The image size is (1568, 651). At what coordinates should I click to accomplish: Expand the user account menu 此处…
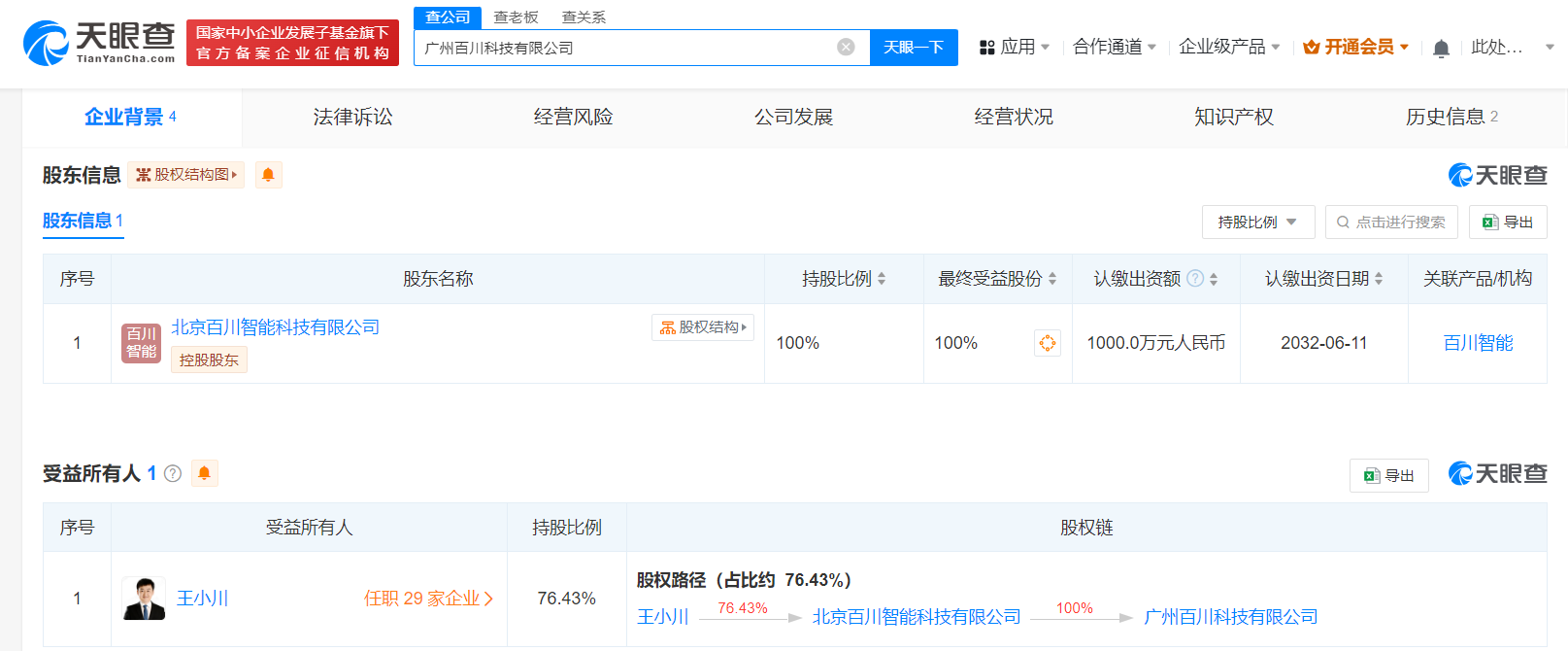1513,47
